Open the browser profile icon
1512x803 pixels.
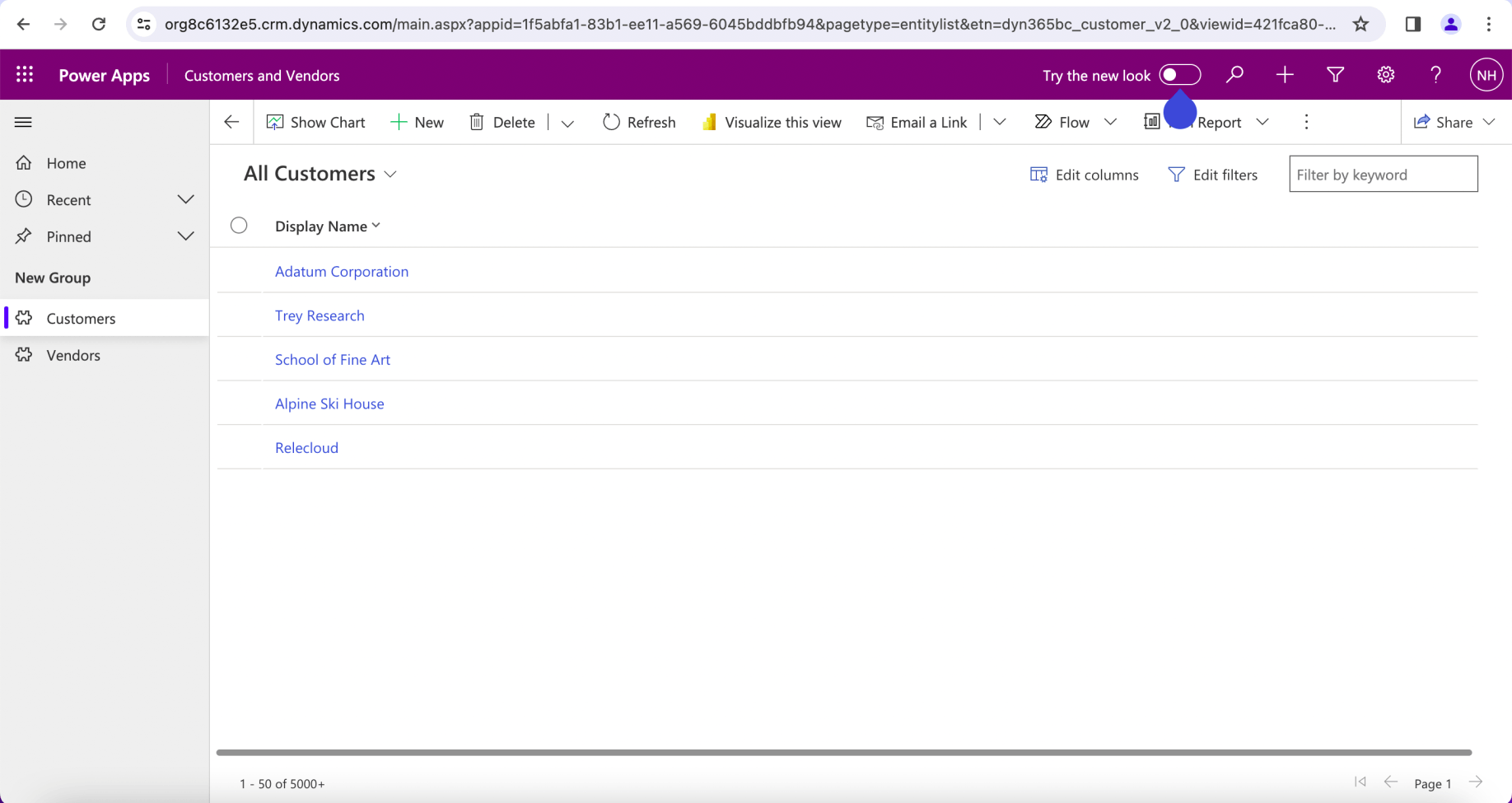point(1451,24)
